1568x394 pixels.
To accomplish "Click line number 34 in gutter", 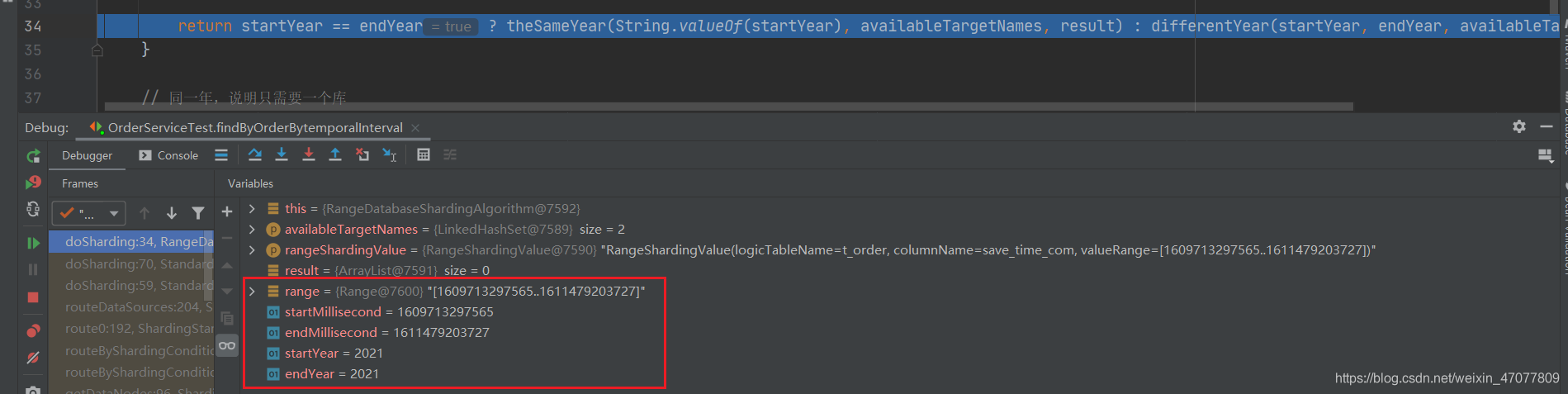I will click(33, 26).
